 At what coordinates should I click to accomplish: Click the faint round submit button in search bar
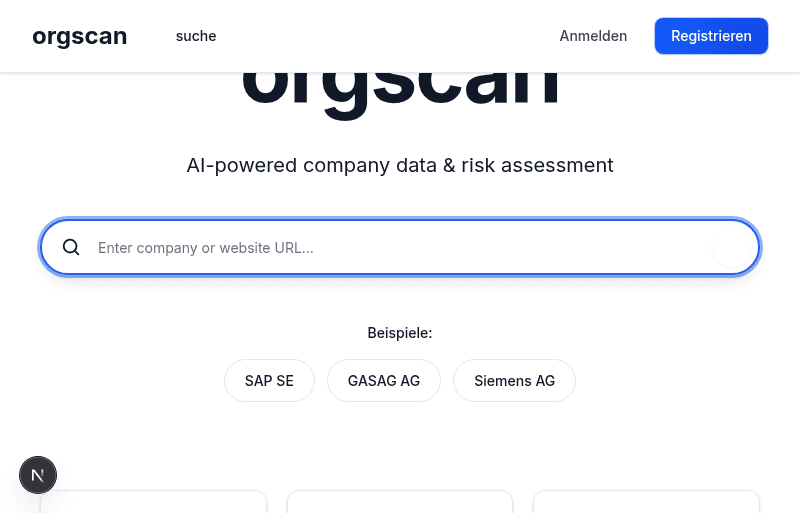[732, 248]
